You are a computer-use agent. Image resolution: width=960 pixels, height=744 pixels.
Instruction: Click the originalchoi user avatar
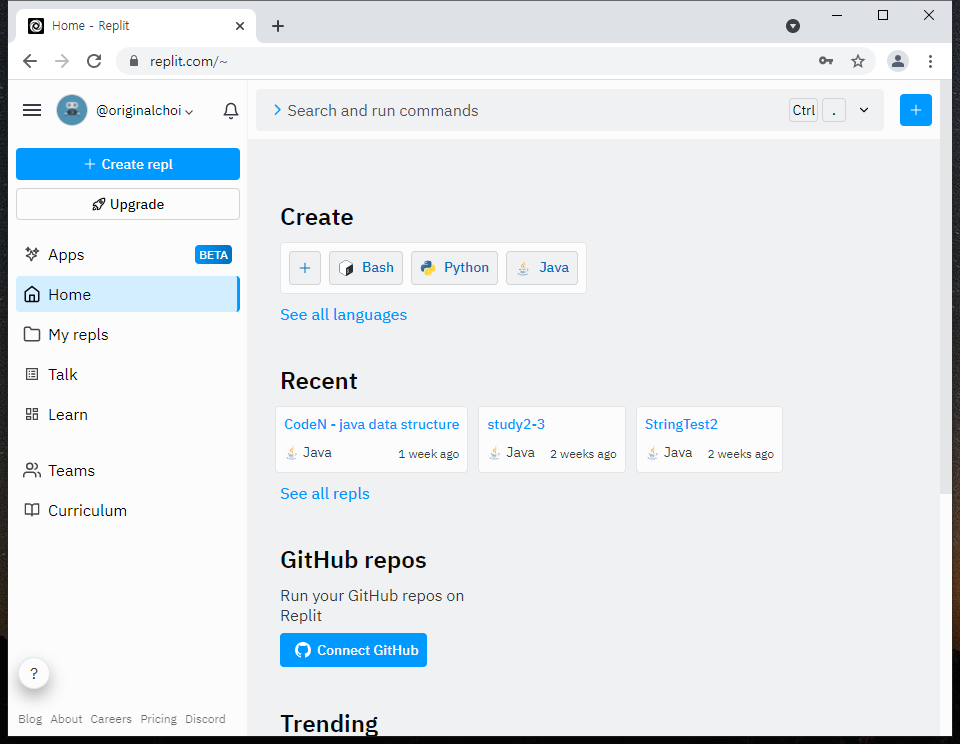pos(72,110)
